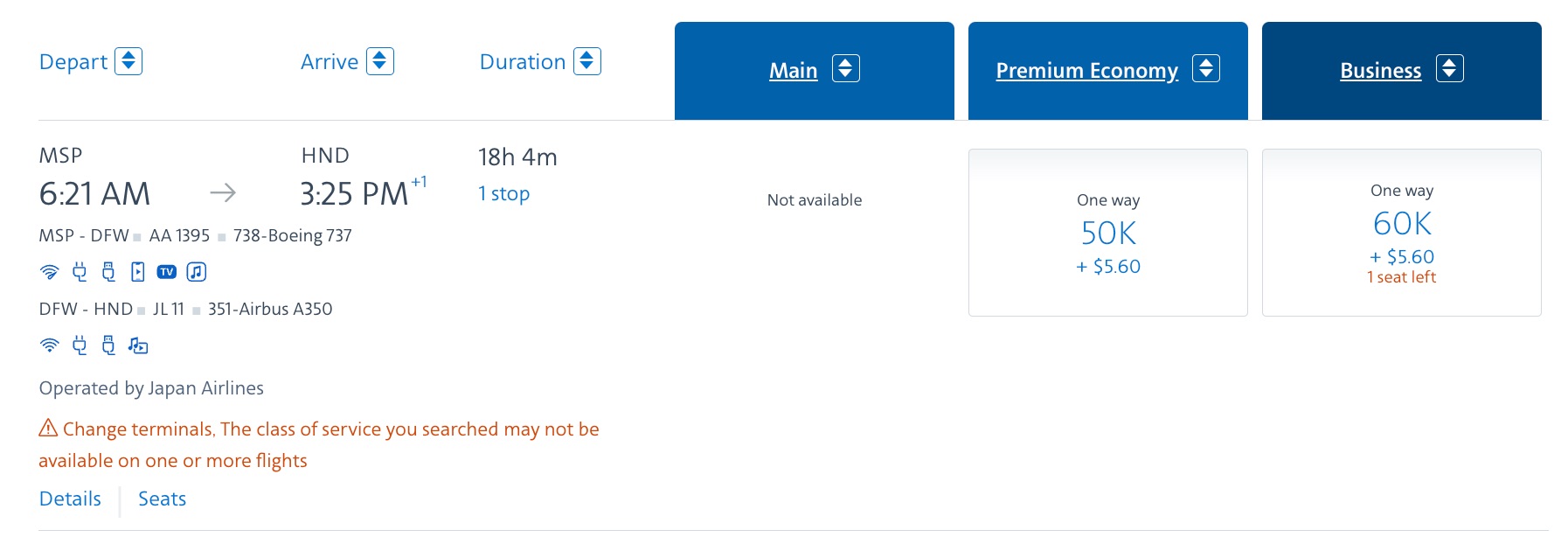Viewport: 1568px width, 544px height.
Task: Click the "1 stop" link
Action: [x=503, y=193]
